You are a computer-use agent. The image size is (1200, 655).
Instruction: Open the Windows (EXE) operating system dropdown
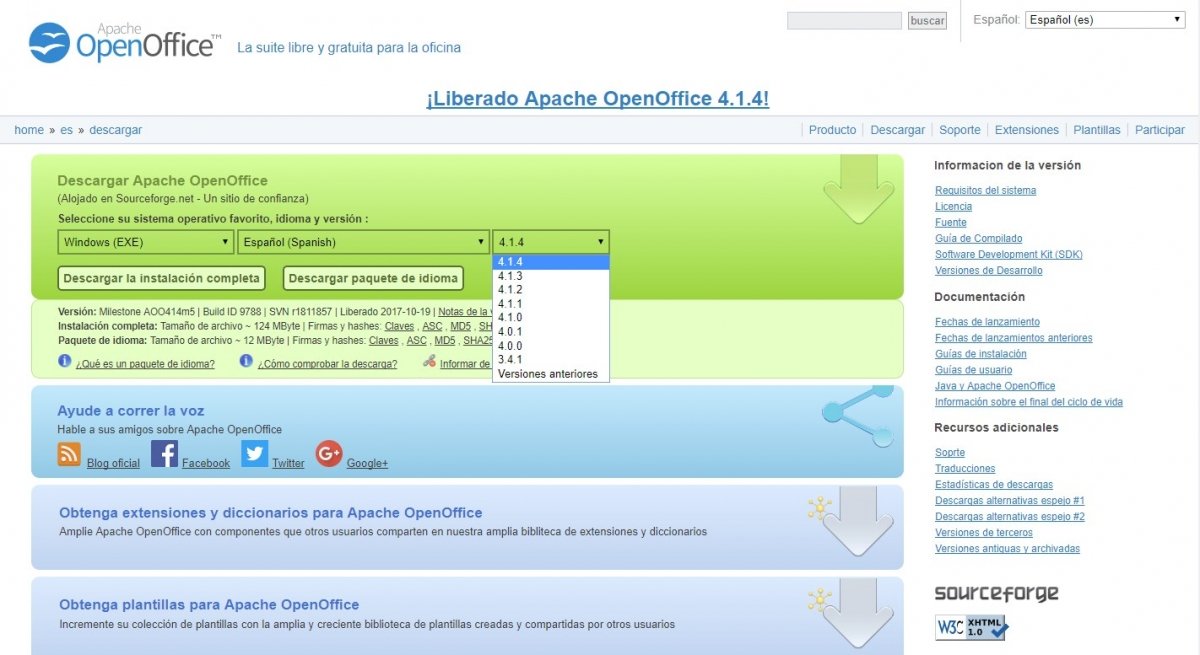(146, 242)
